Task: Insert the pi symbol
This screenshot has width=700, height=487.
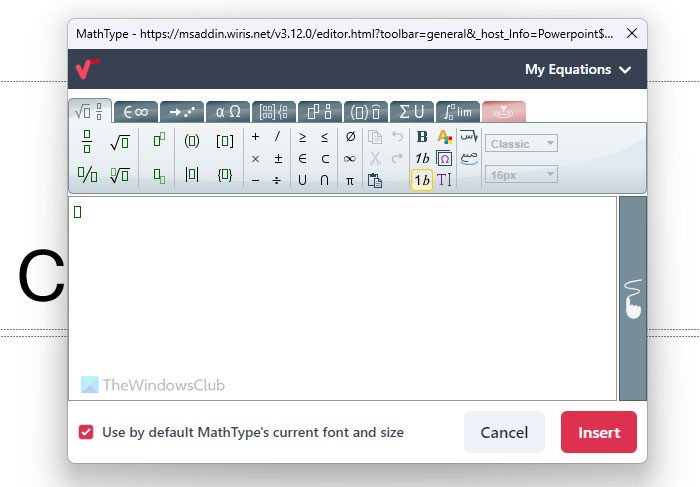Action: click(x=350, y=181)
